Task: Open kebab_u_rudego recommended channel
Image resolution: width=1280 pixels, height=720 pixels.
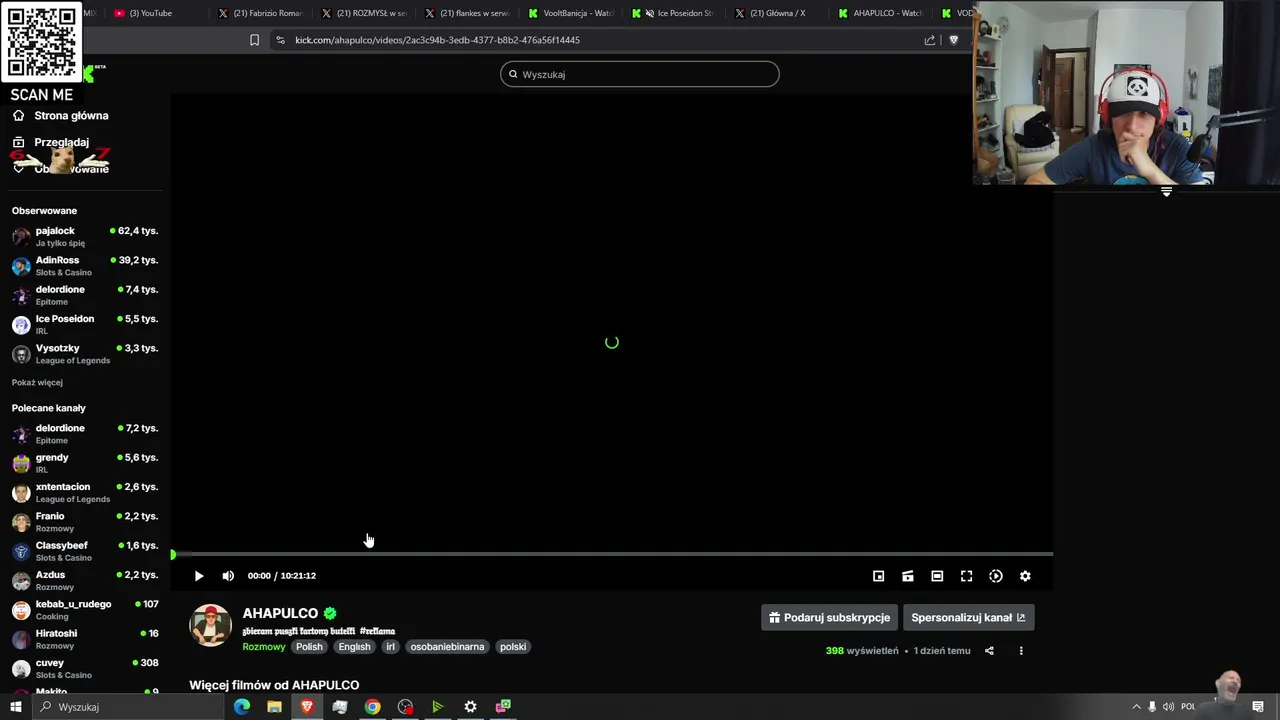Action: (x=85, y=610)
